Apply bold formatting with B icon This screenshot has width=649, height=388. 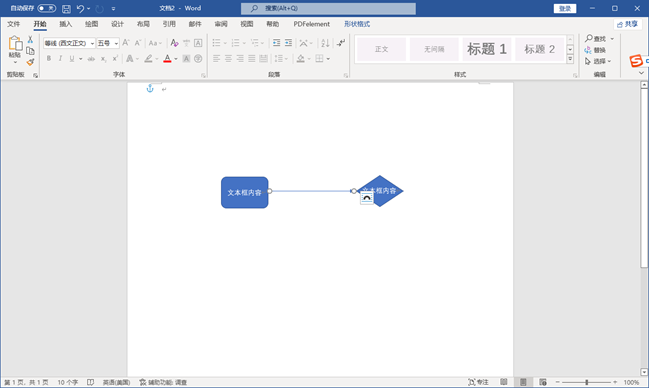[49, 58]
